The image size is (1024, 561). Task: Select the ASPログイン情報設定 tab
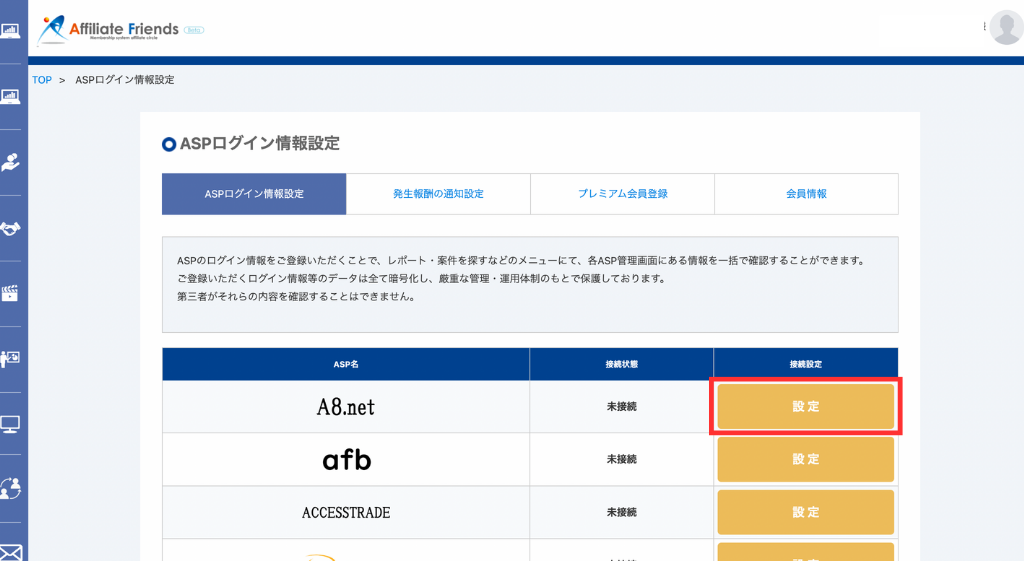click(254, 194)
